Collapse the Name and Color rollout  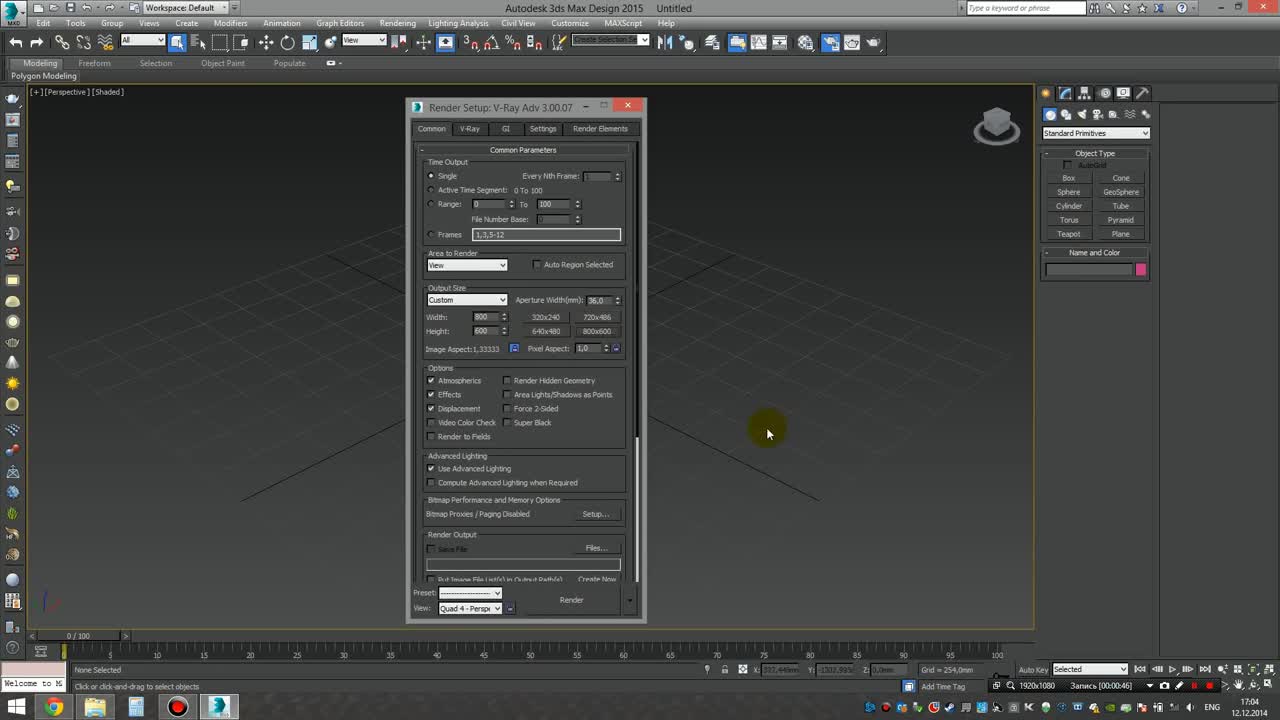[1095, 253]
